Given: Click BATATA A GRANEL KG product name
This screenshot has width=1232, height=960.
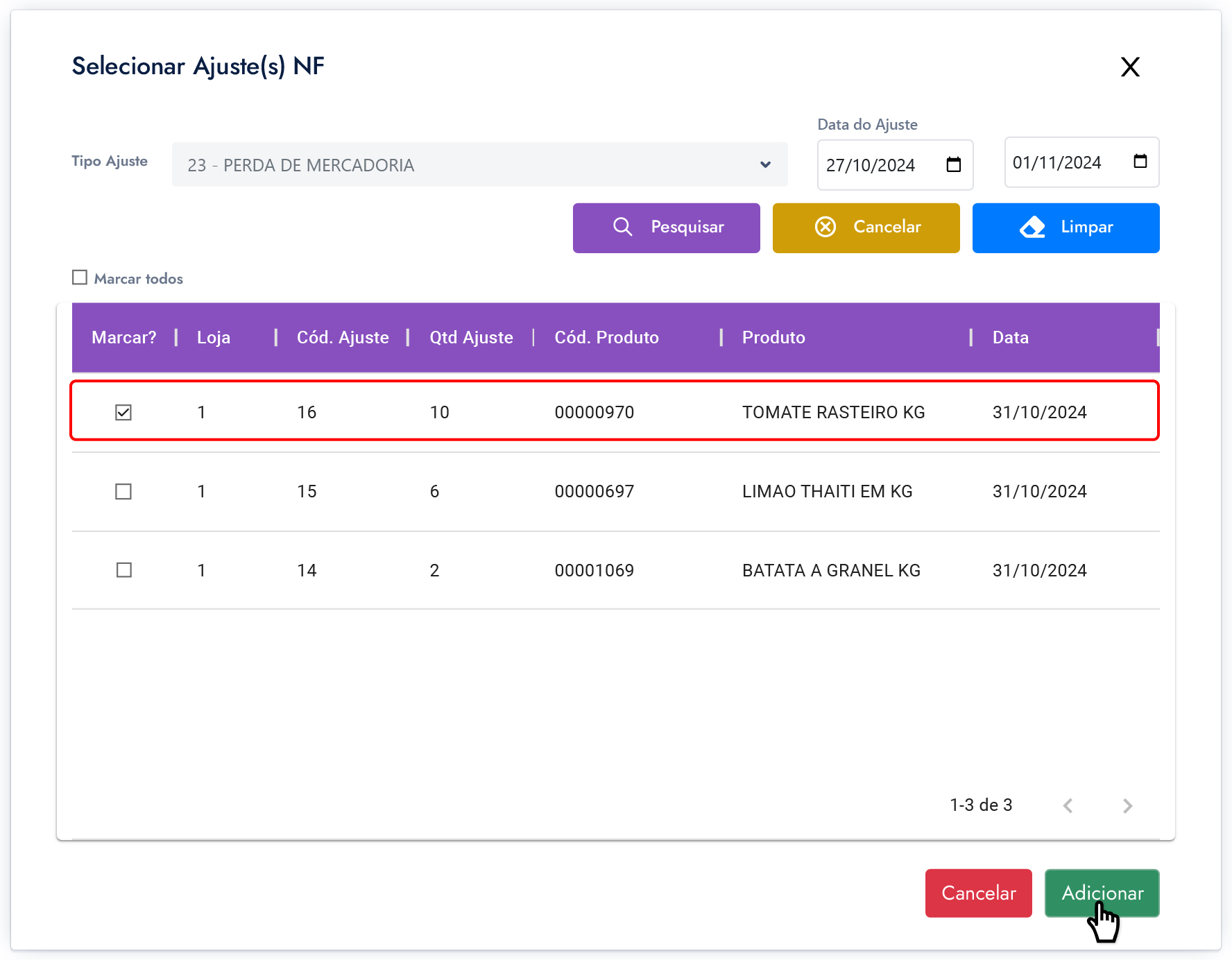Looking at the screenshot, I should 831,570.
